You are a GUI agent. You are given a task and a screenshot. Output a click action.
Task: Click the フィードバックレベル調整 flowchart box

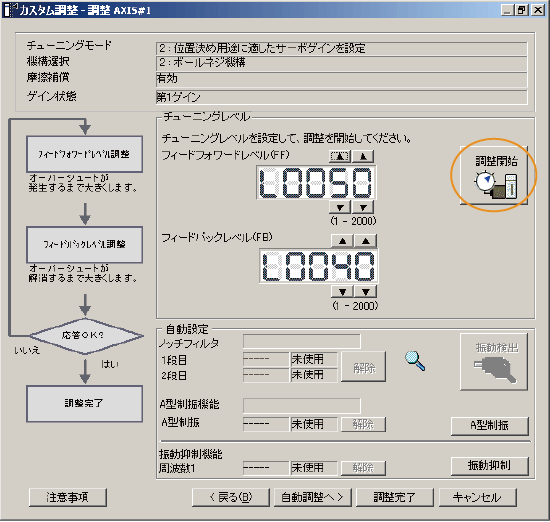85,245
